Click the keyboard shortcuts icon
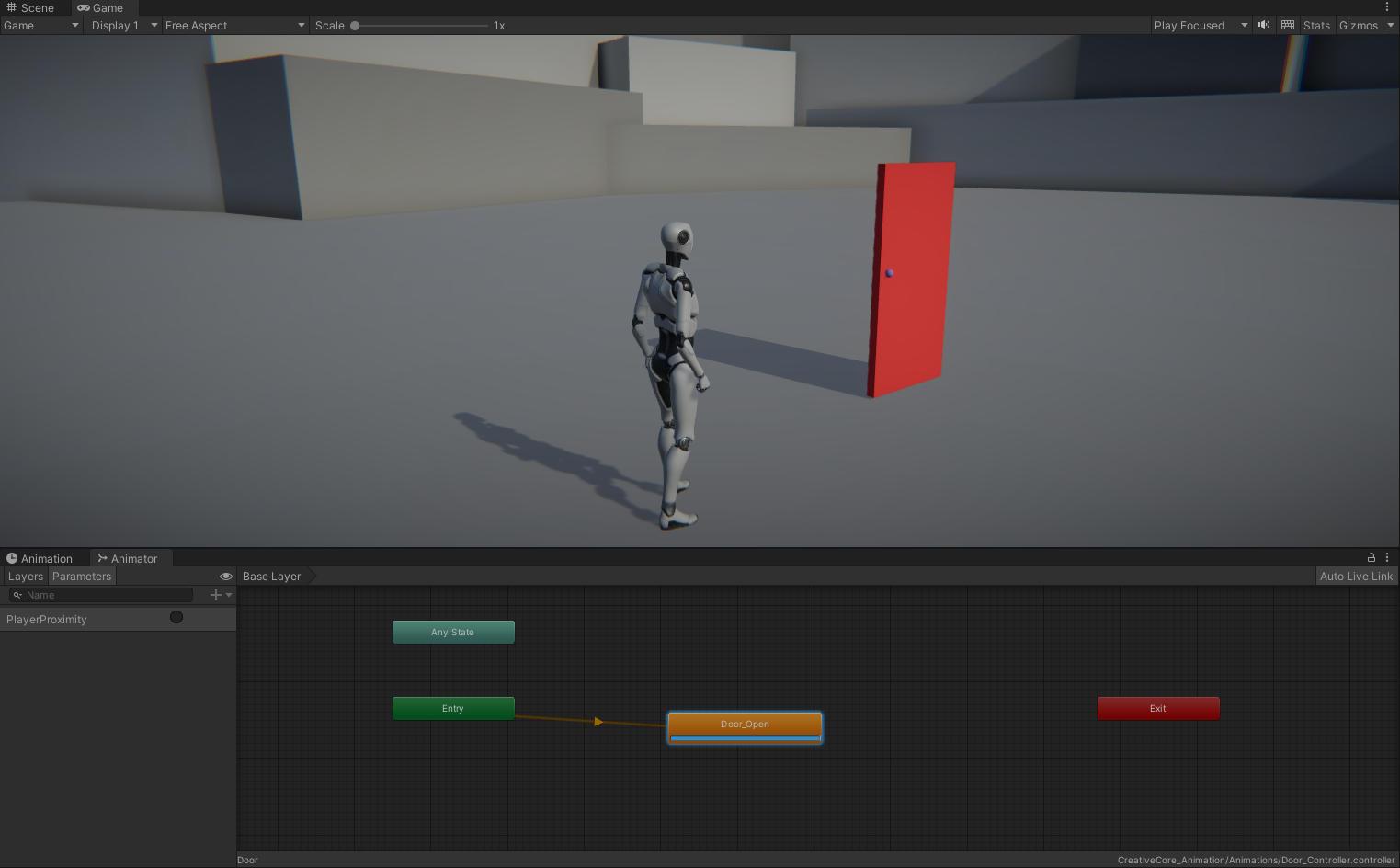Image resolution: width=1400 pixels, height=868 pixels. [x=1288, y=25]
